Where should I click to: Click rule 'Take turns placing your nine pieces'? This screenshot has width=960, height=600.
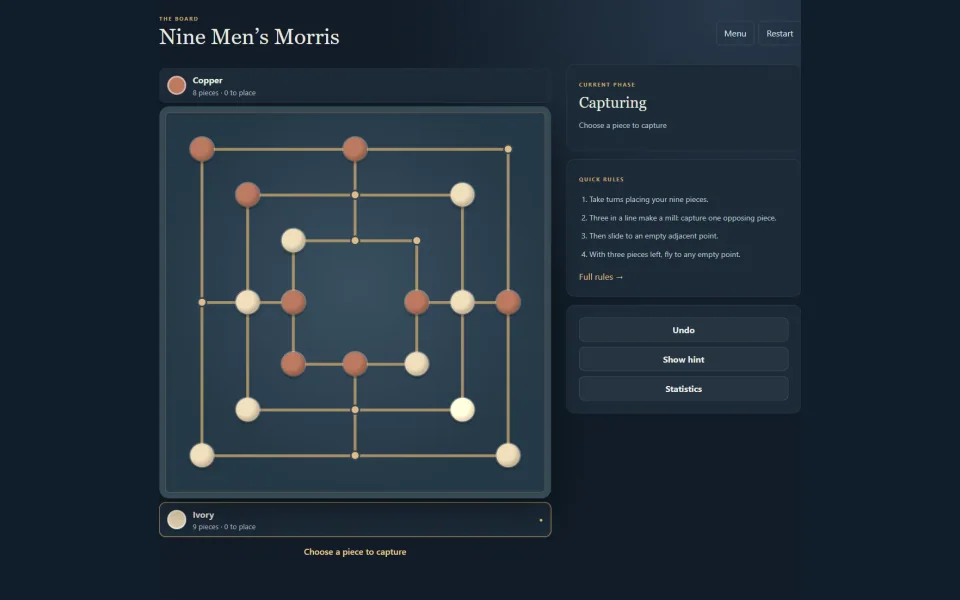(648, 200)
